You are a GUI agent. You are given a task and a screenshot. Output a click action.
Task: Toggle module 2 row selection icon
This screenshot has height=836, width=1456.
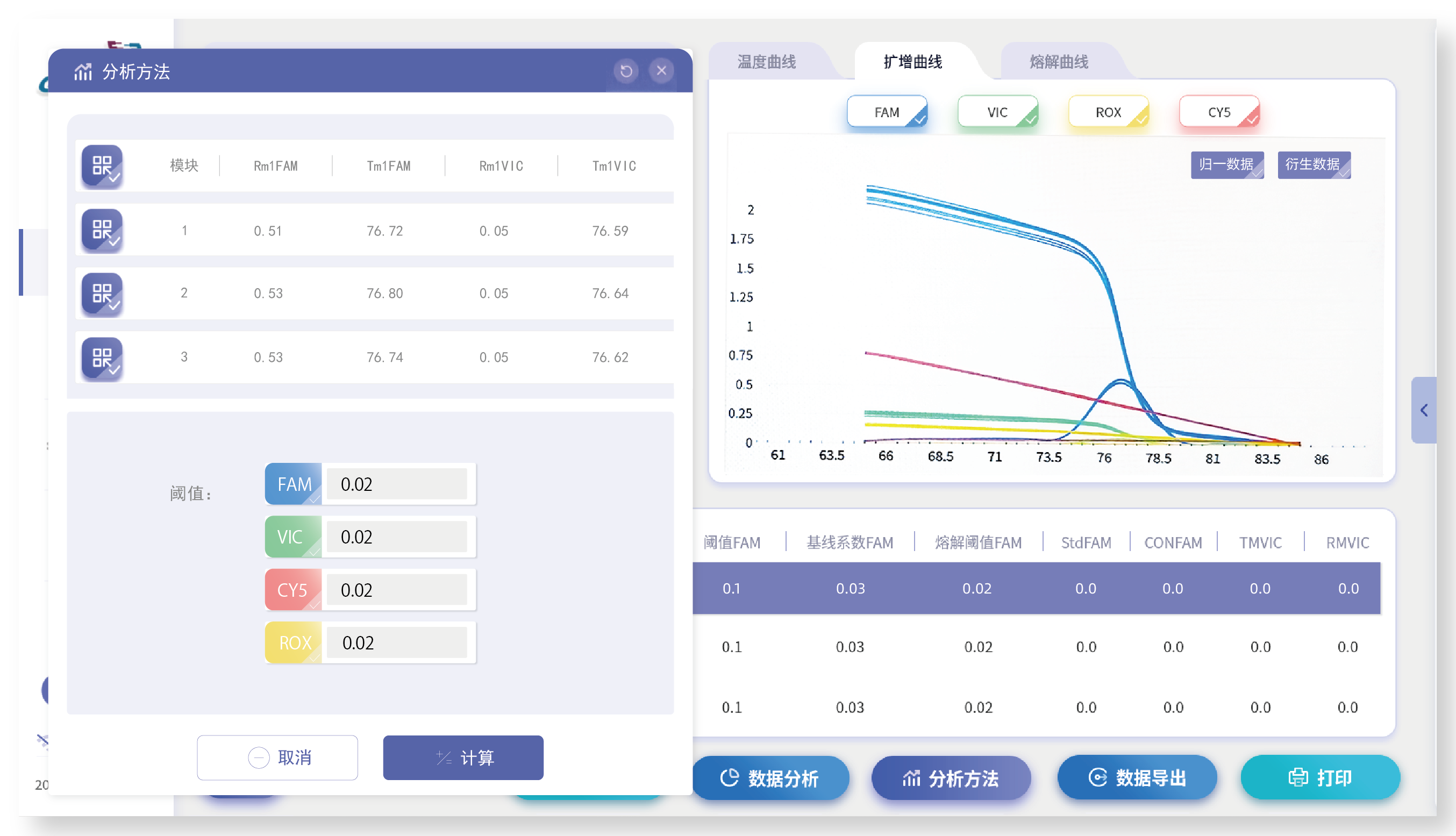click(x=102, y=294)
